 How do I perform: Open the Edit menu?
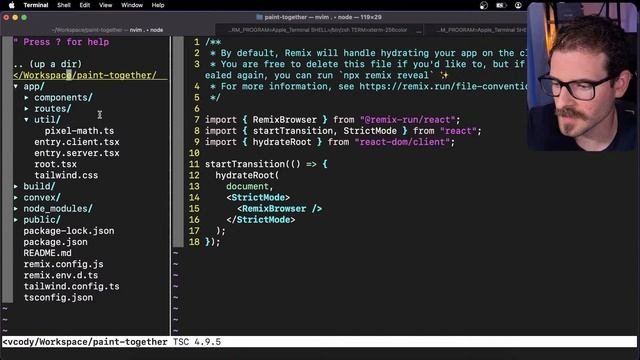click(84, 5)
